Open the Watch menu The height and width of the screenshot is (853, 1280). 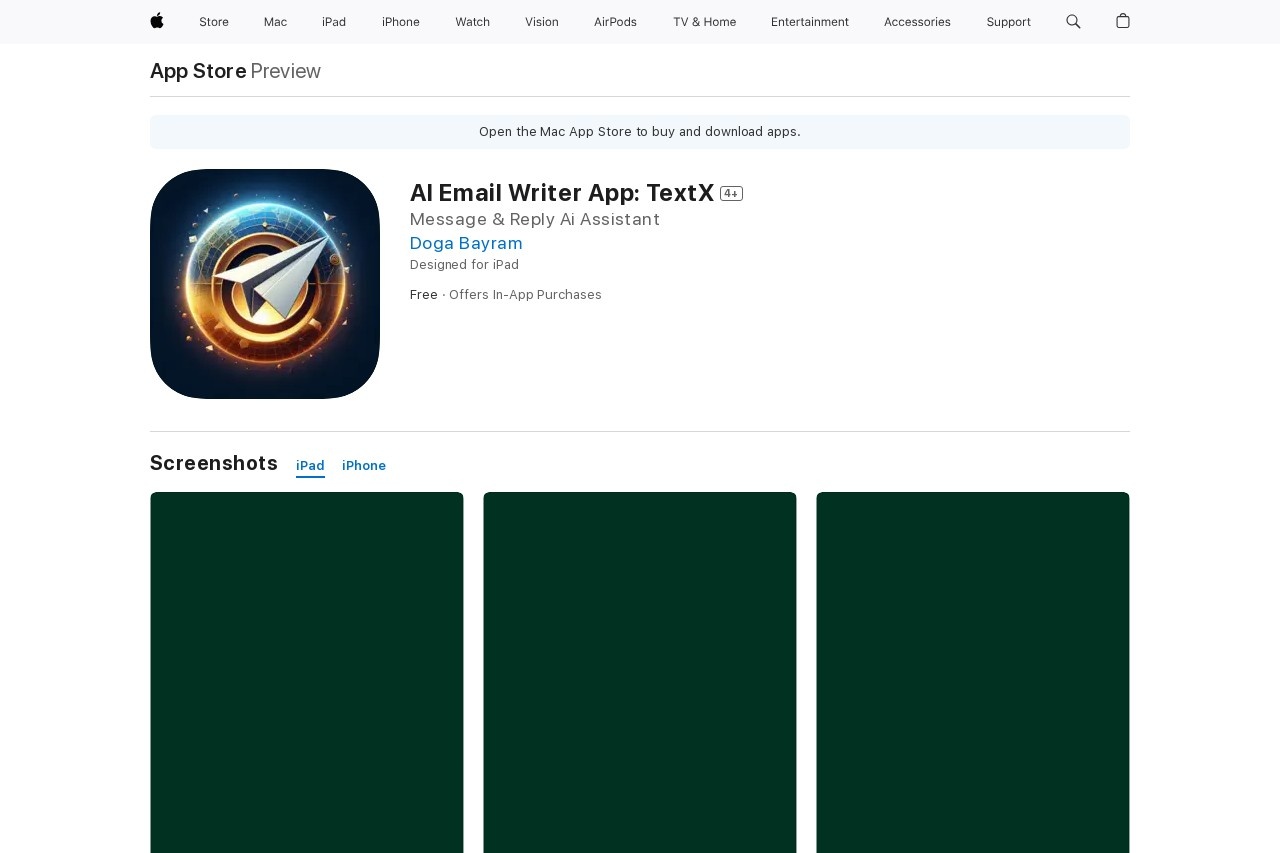[x=472, y=22]
